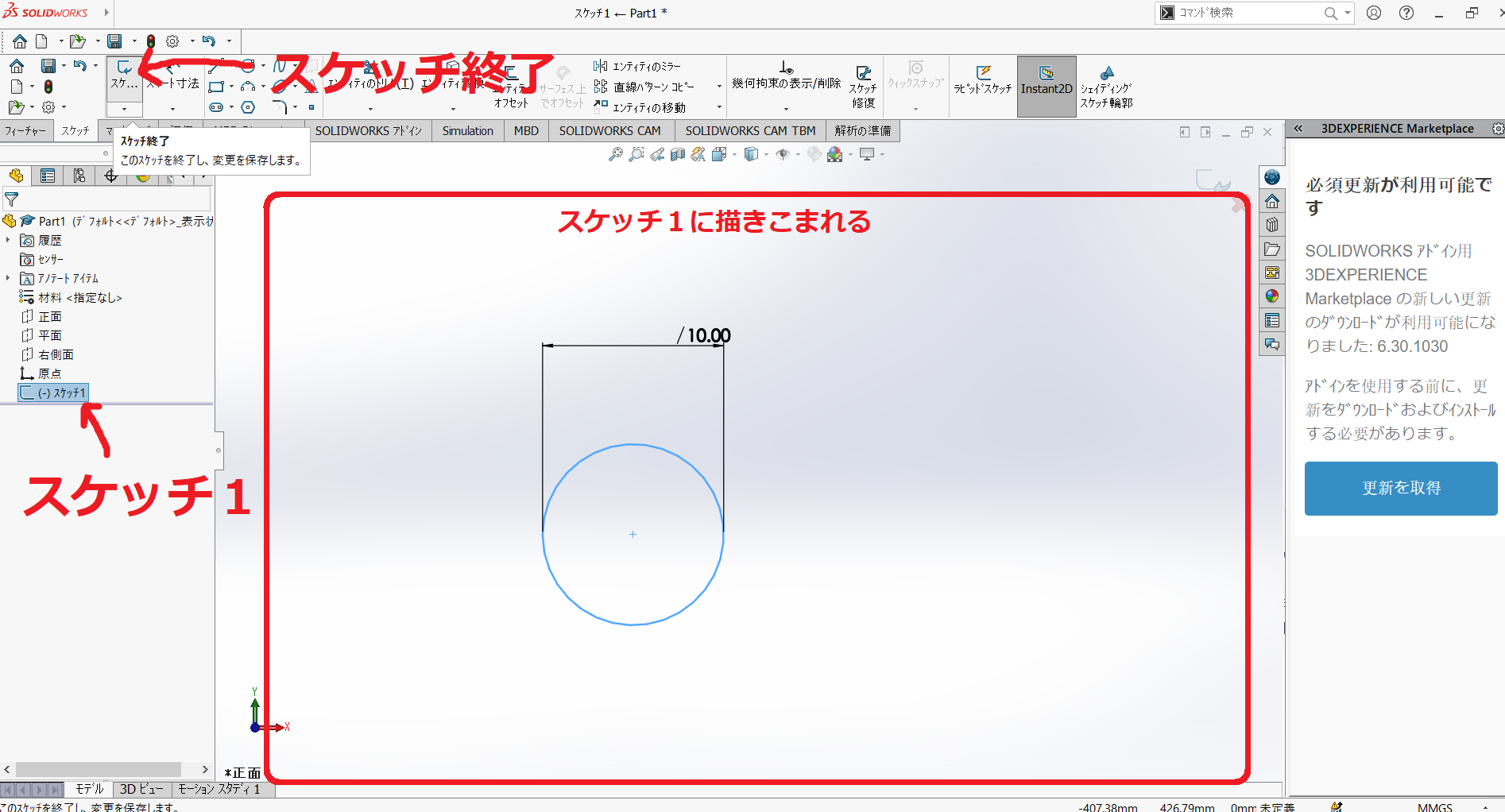This screenshot has height=812, width=1505.
Task: Open the MMGS unit system menu
Action: tap(1435, 806)
